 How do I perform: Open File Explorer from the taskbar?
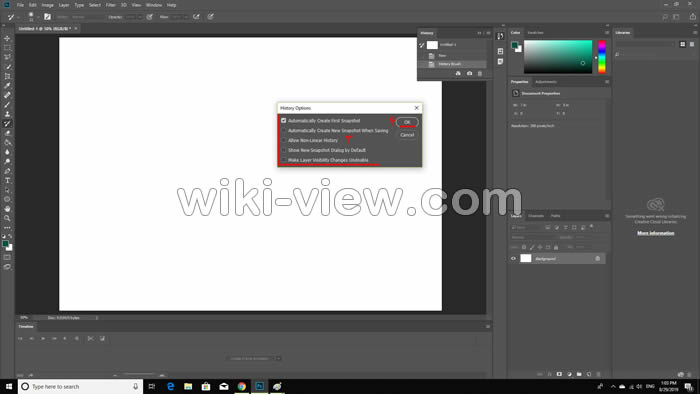188,386
